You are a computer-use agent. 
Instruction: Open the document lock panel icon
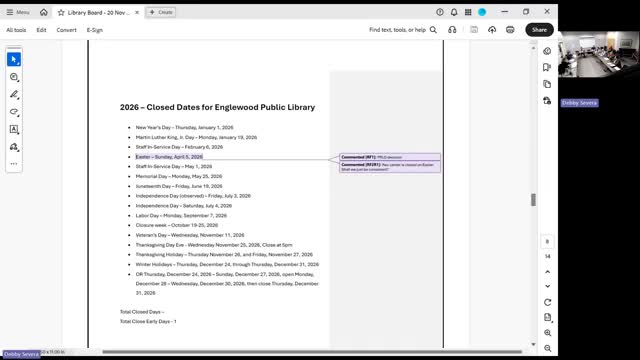[547, 101]
